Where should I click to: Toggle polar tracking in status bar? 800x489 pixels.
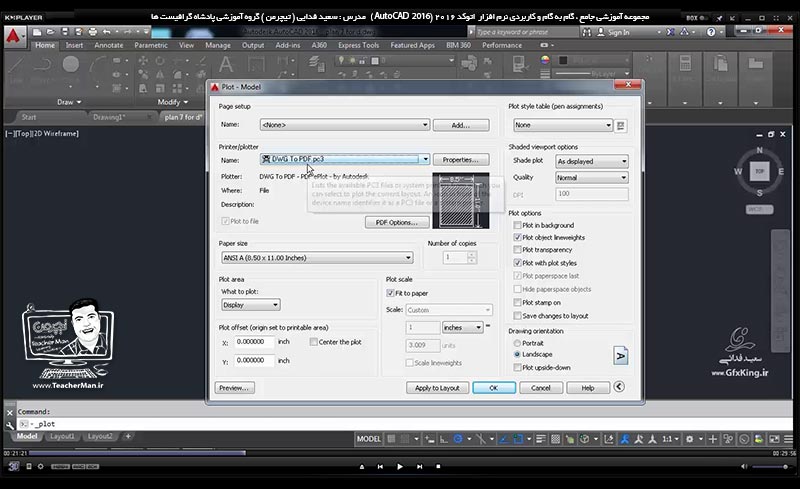click(458, 438)
